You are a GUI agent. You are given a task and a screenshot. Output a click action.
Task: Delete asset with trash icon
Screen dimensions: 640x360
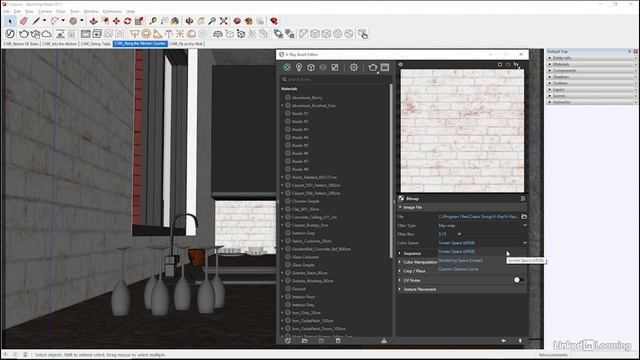pos(338,340)
